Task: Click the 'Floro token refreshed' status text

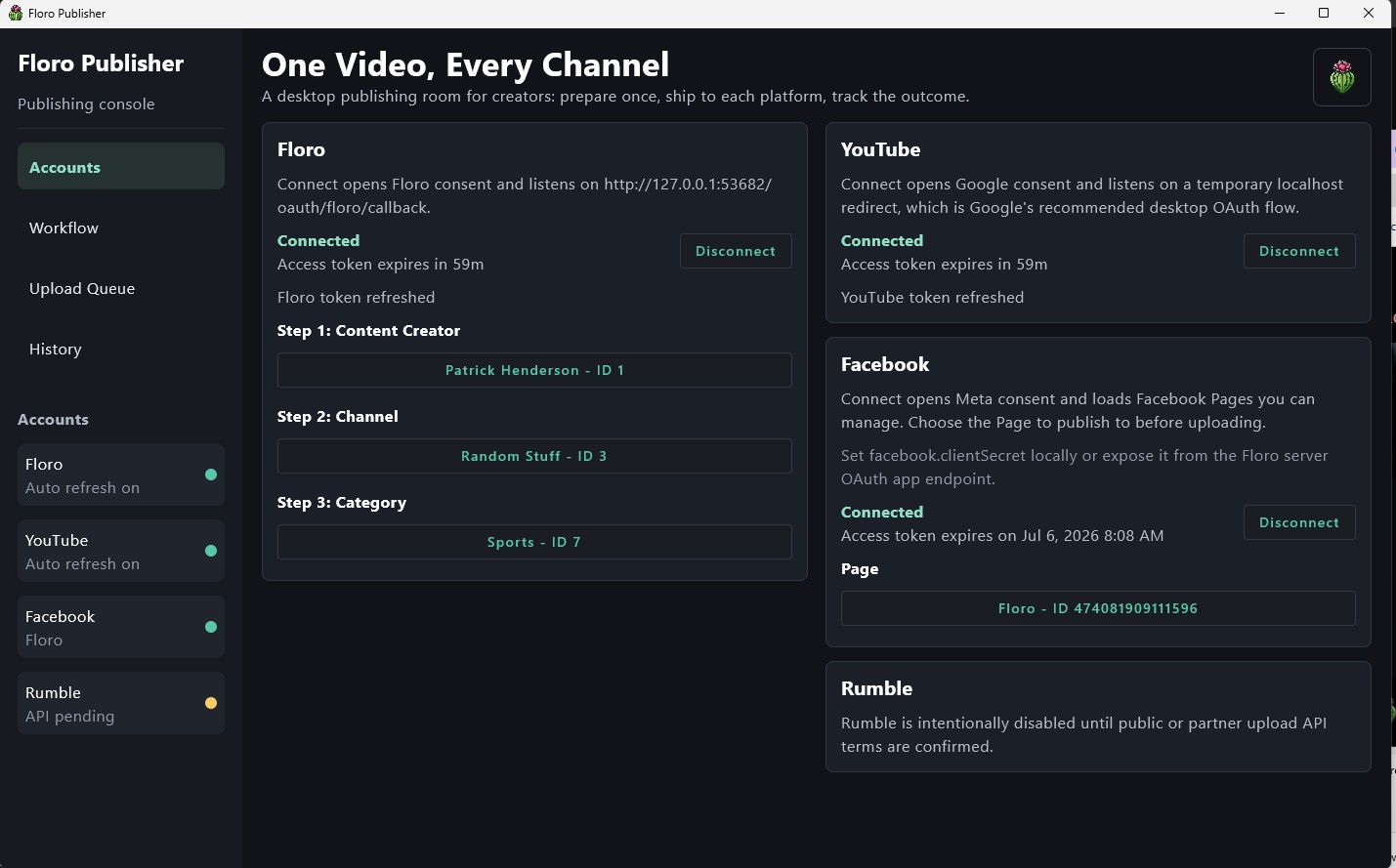Action: coord(356,297)
